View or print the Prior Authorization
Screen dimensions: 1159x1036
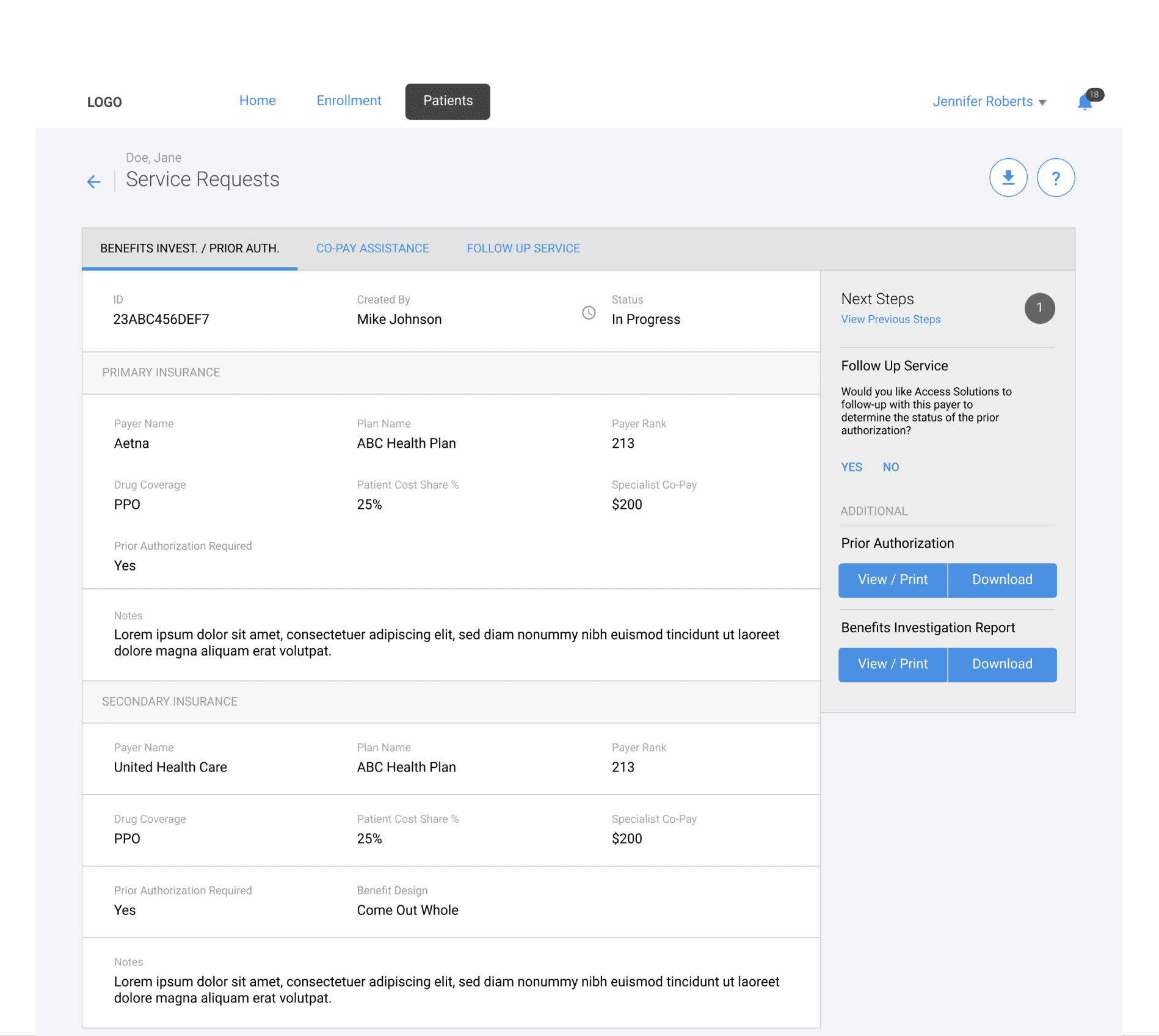(892, 580)
